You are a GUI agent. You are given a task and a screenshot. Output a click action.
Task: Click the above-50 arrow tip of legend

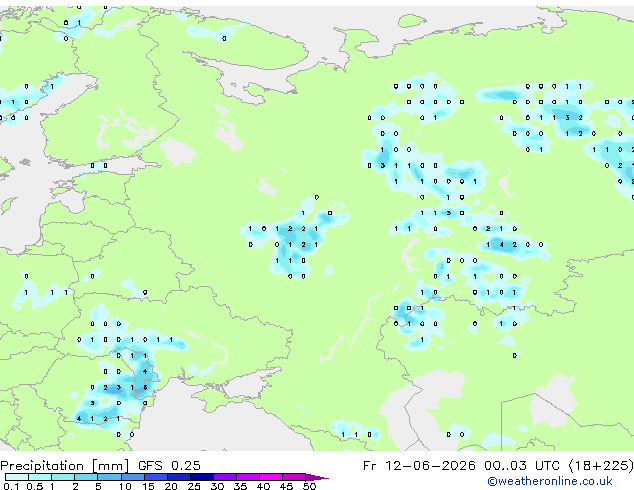317,477
